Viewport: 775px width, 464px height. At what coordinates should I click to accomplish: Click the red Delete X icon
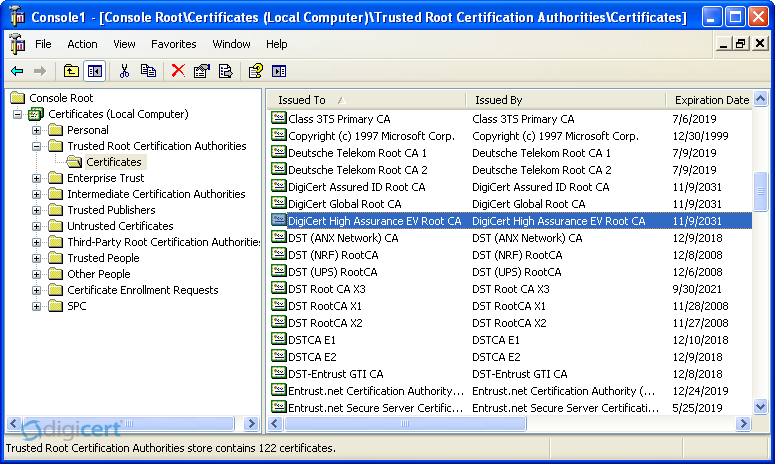tap(178, 71)
